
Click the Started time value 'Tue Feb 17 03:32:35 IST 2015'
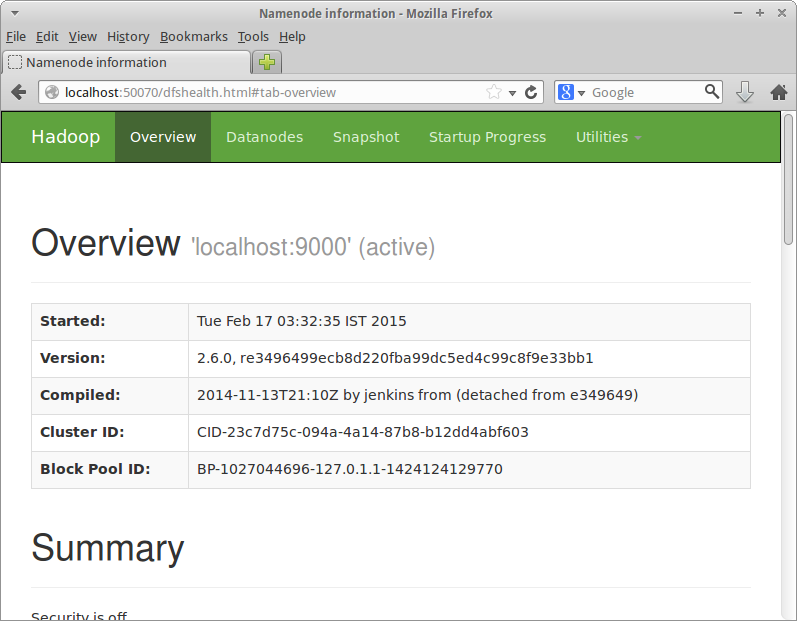coord(301,321)
